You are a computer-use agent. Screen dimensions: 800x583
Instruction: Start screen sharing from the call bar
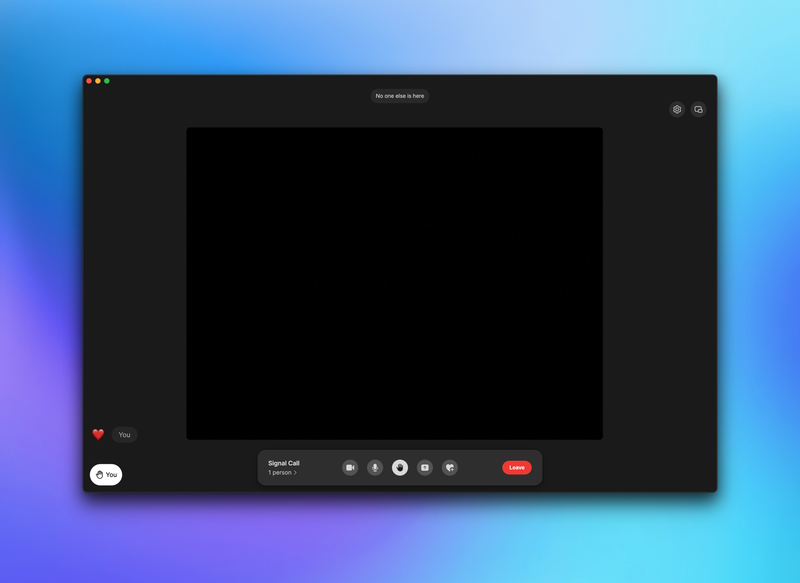click(425, 467)
